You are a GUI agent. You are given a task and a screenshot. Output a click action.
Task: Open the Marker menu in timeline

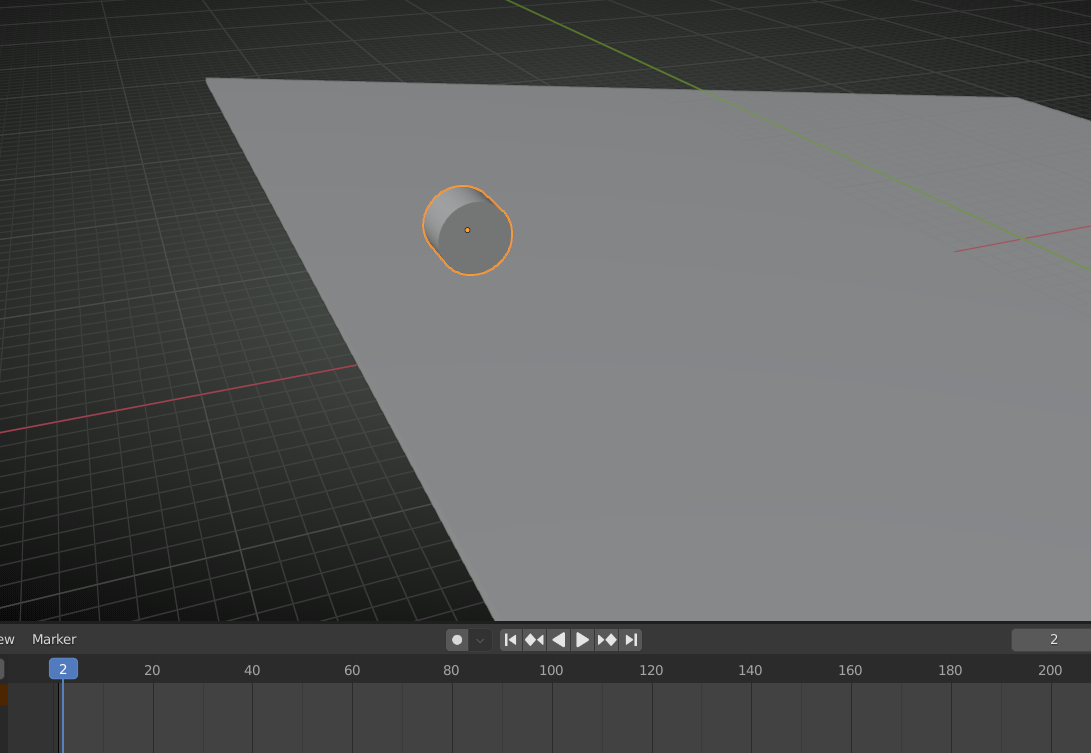54,639
